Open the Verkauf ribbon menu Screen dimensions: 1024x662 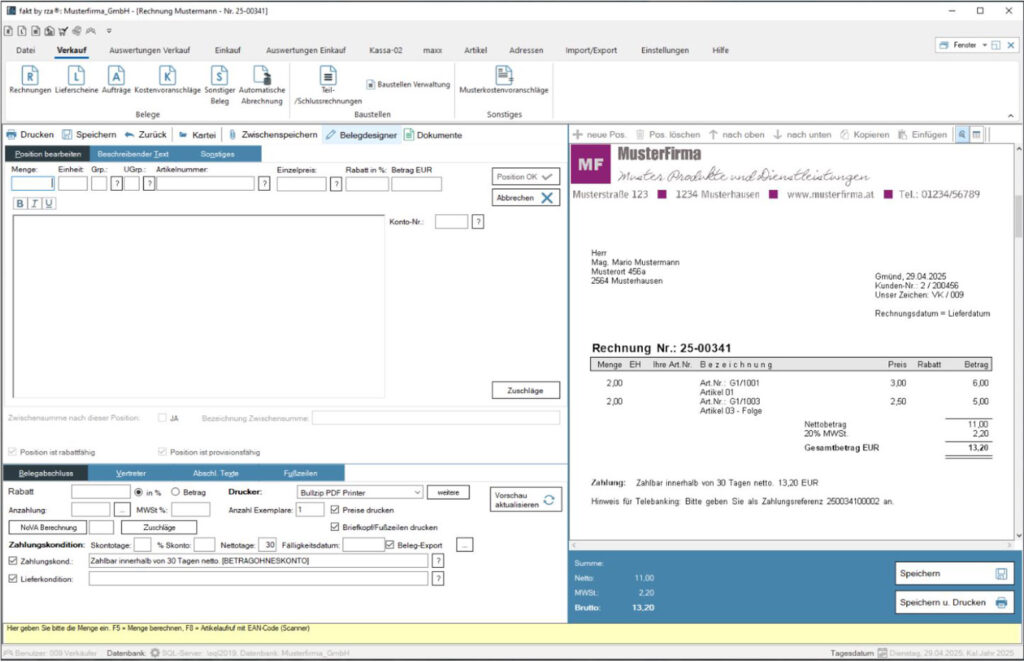pyautogui.click(x=70, y=49)
